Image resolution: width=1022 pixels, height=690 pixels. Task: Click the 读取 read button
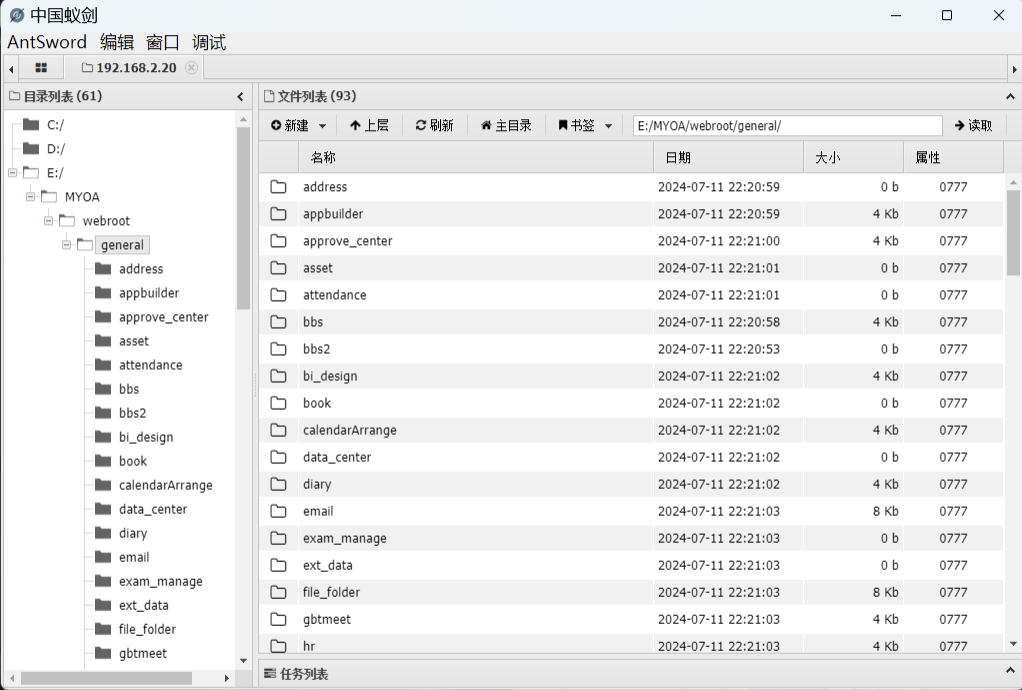pos(973,125)
